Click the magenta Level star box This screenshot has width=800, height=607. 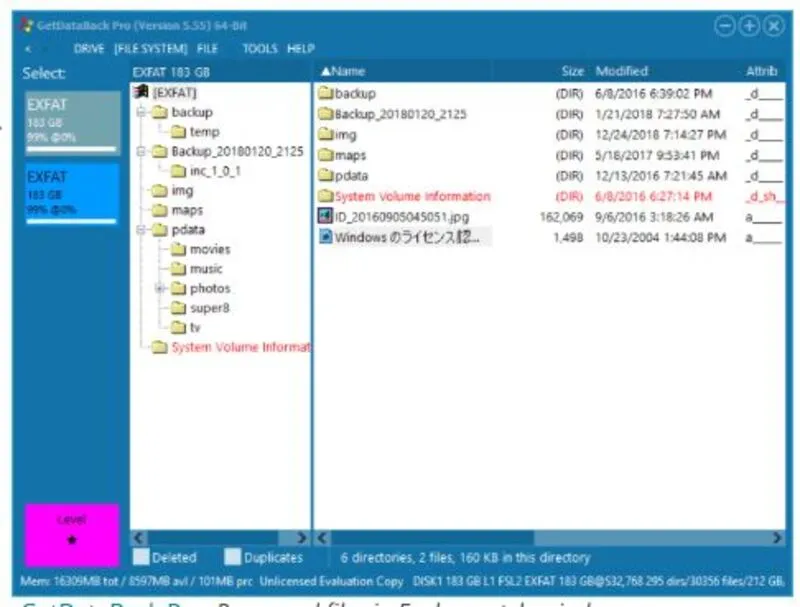click(71, 533)
